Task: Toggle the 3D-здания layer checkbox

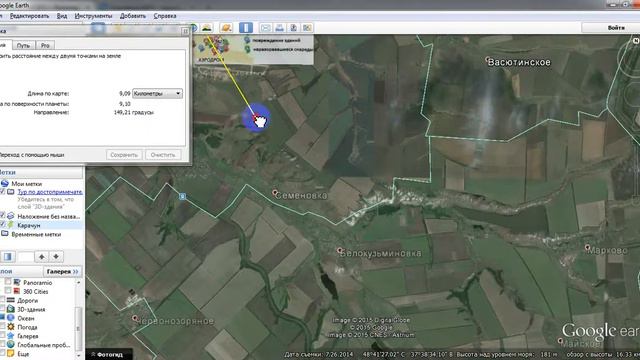Action: (x=2, y=309)
